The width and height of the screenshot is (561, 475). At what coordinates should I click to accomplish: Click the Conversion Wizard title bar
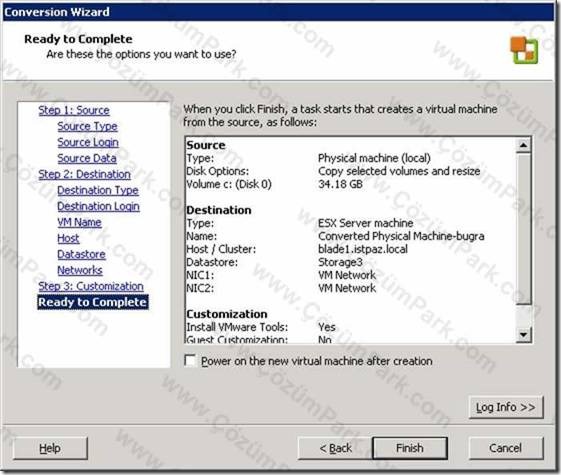(278, 12)
